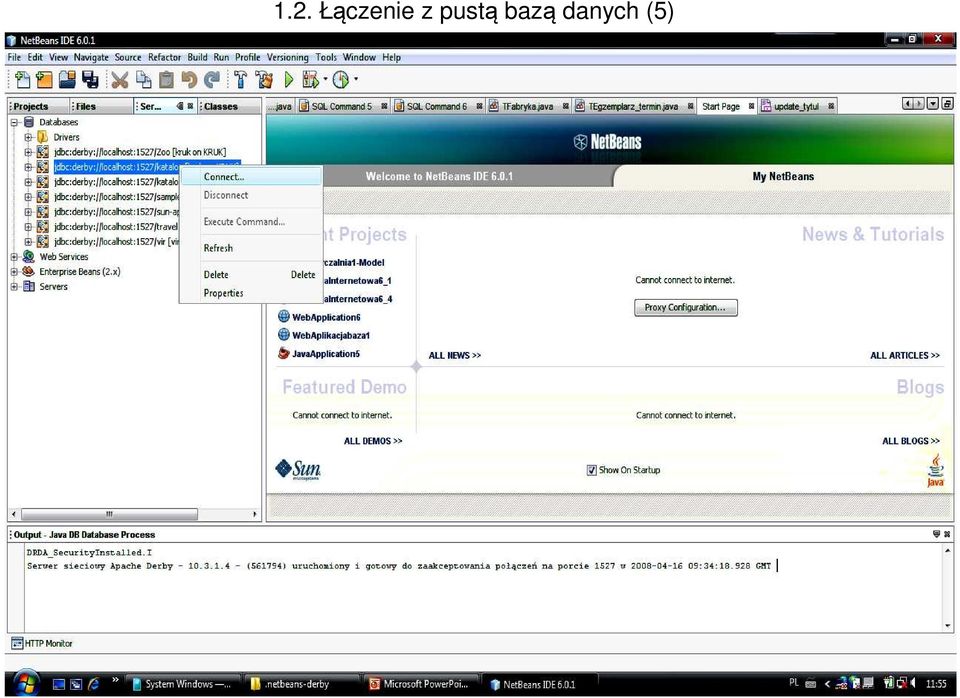Open the WebAplikacjabaza1 recent project
This screenshot has width=960, height=698.
[x=331, y=336]
